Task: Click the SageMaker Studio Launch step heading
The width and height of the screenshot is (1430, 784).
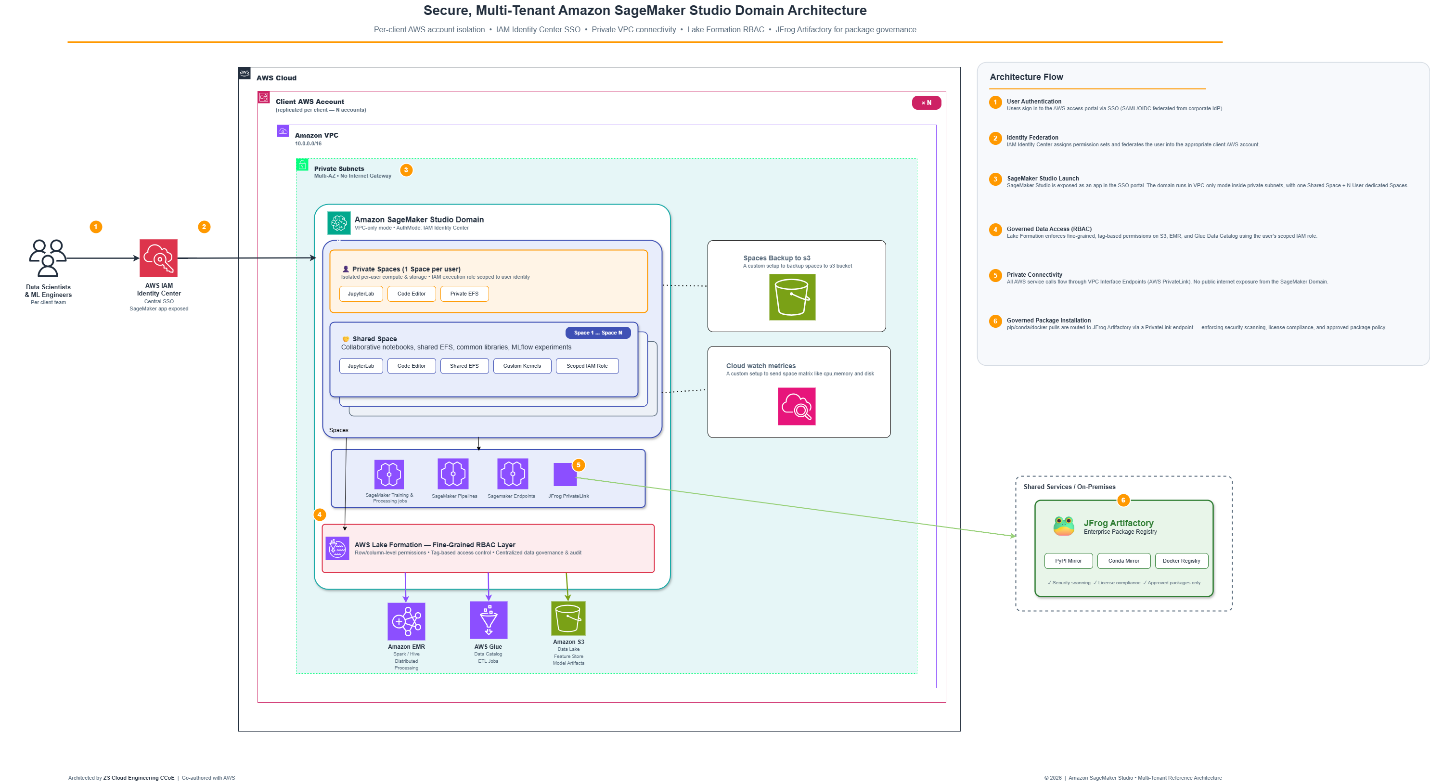Action: pyautogui.click(x=1042, y=177)
